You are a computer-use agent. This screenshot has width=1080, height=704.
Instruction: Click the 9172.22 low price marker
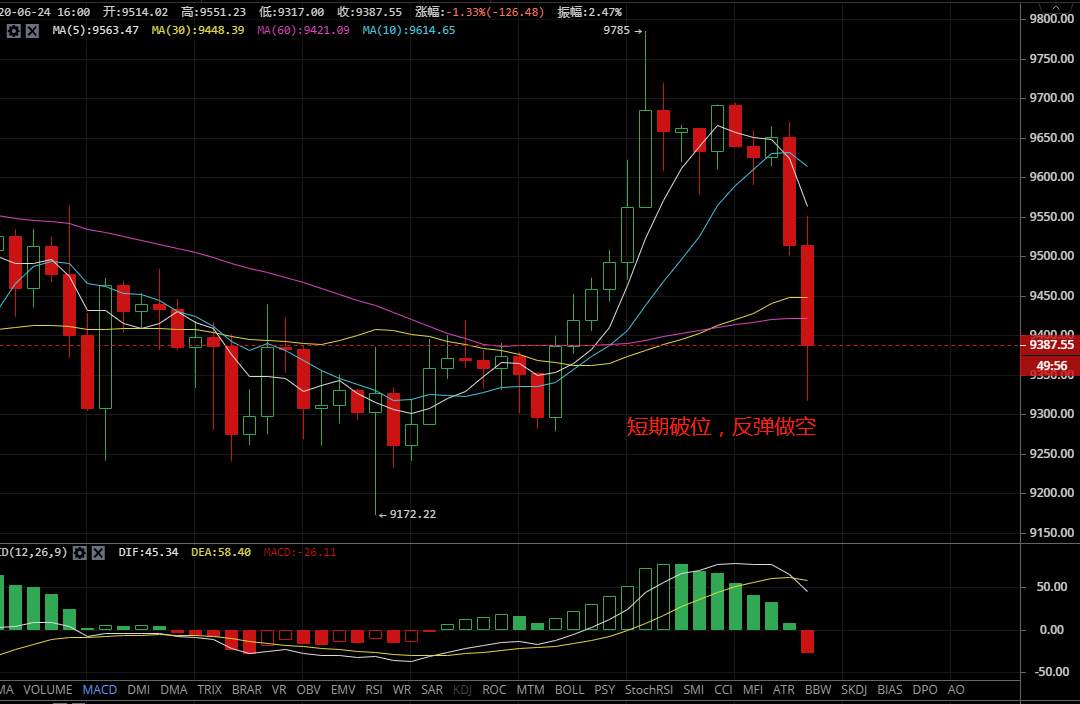point(408,515)
